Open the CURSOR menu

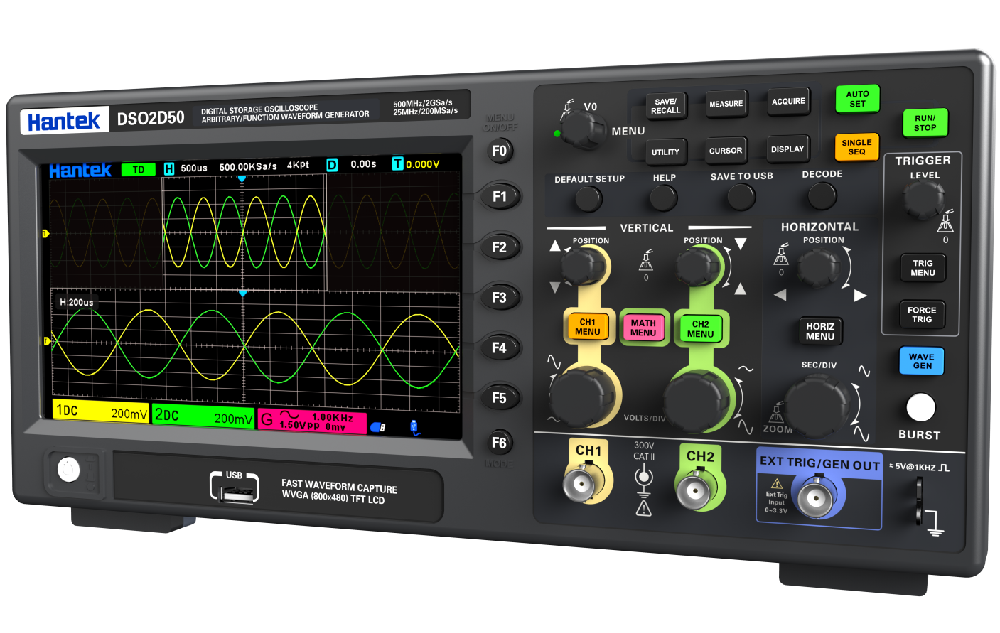point(725,150)
